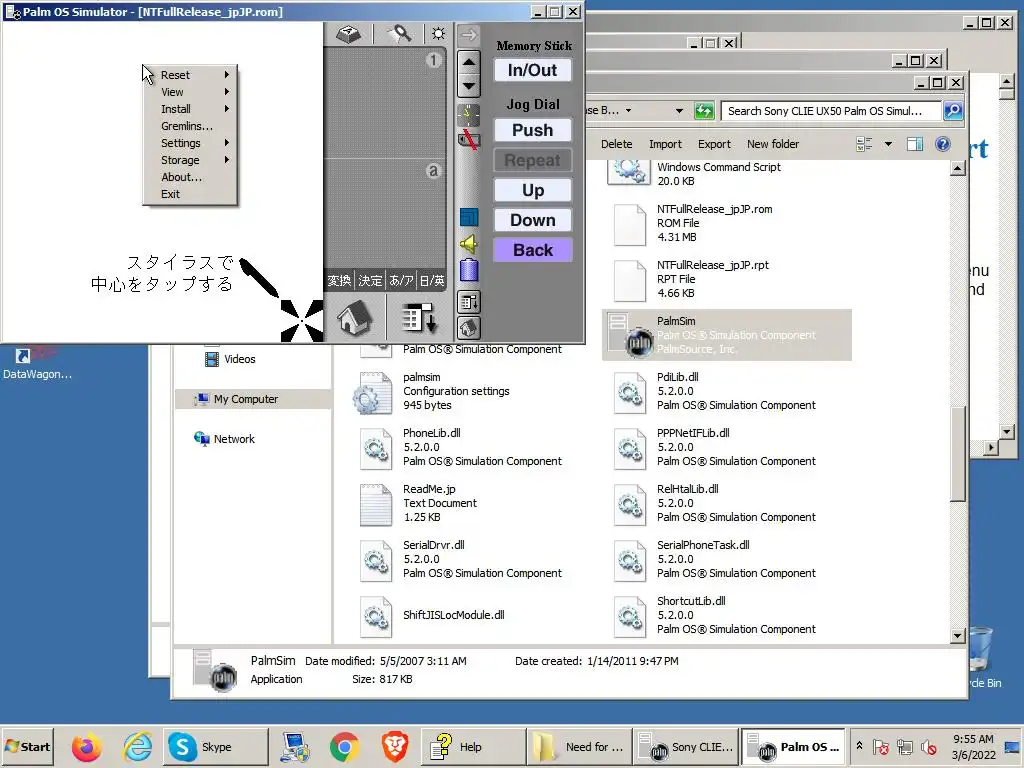Open the Reset submenu in context menu

(190, 75)
